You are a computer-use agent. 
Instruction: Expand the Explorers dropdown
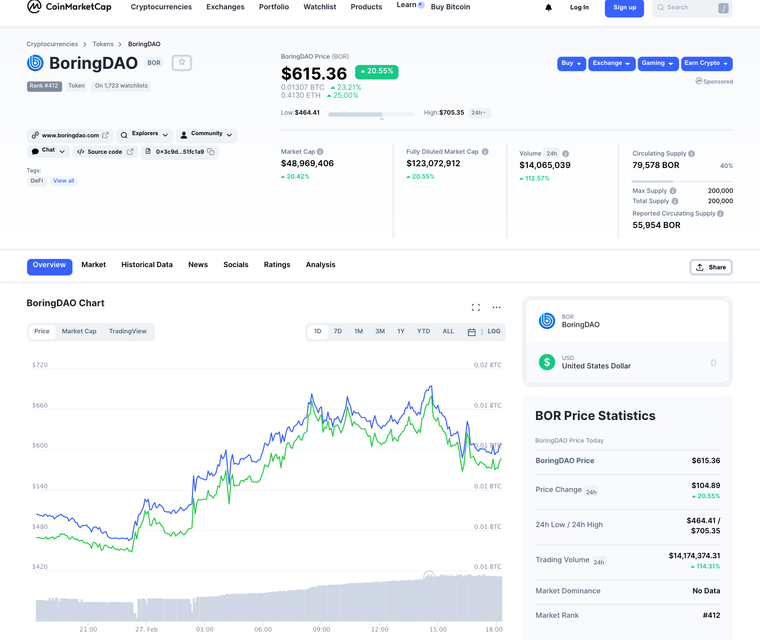pos(144,135)
